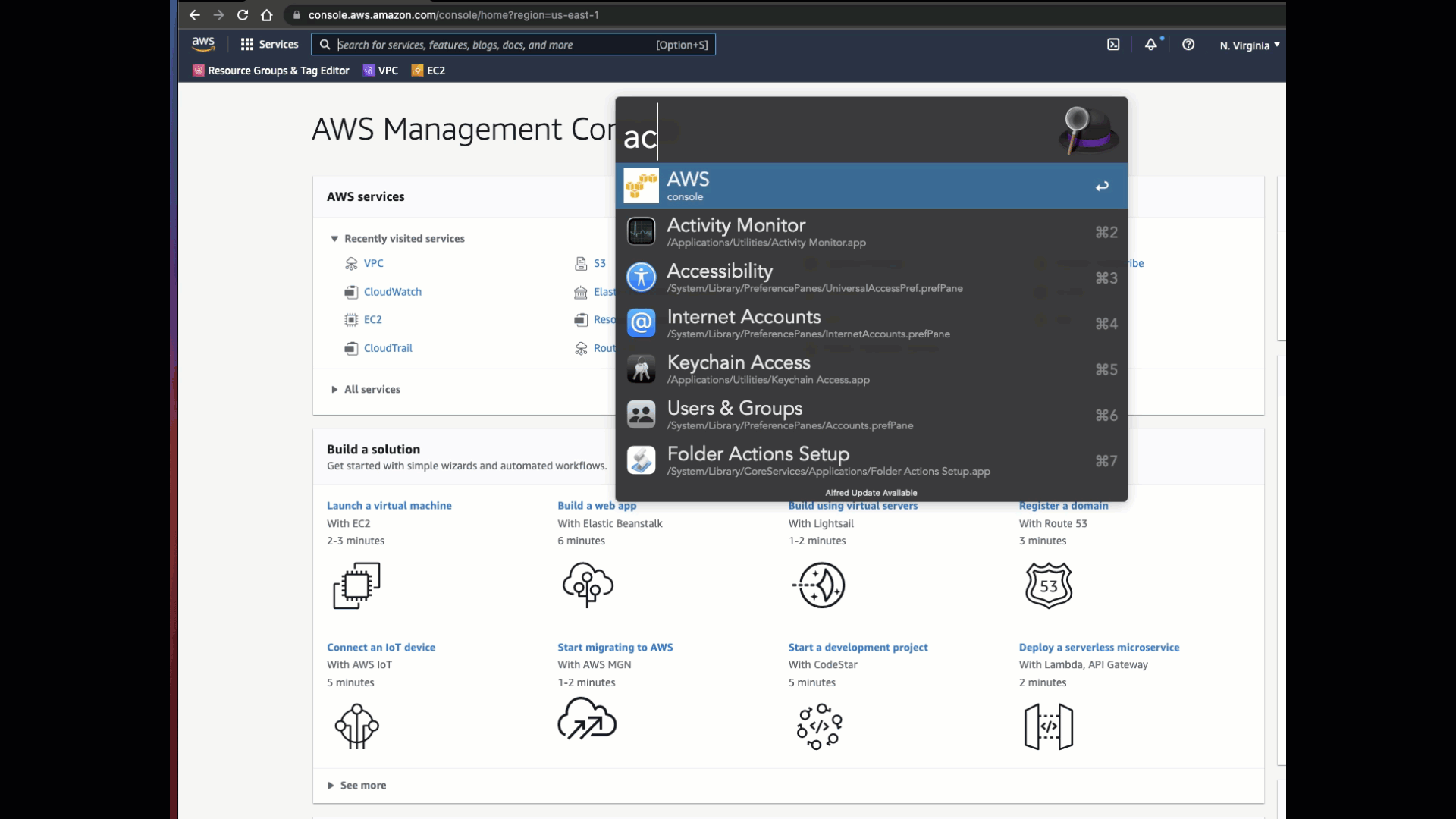Select Folder Actions Setup result in Alfred

point(871,460)
